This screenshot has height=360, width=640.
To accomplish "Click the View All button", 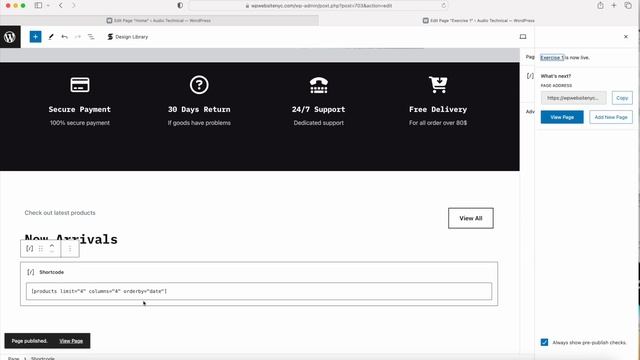I will click(471, 218).
